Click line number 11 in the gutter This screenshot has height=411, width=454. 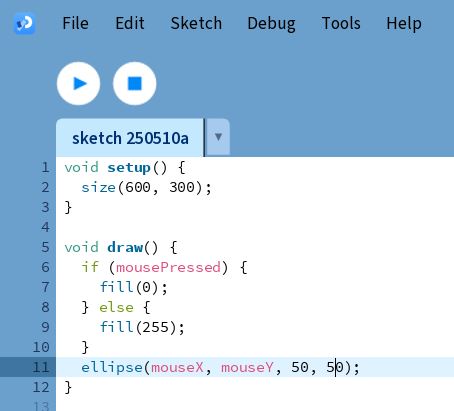41,367
